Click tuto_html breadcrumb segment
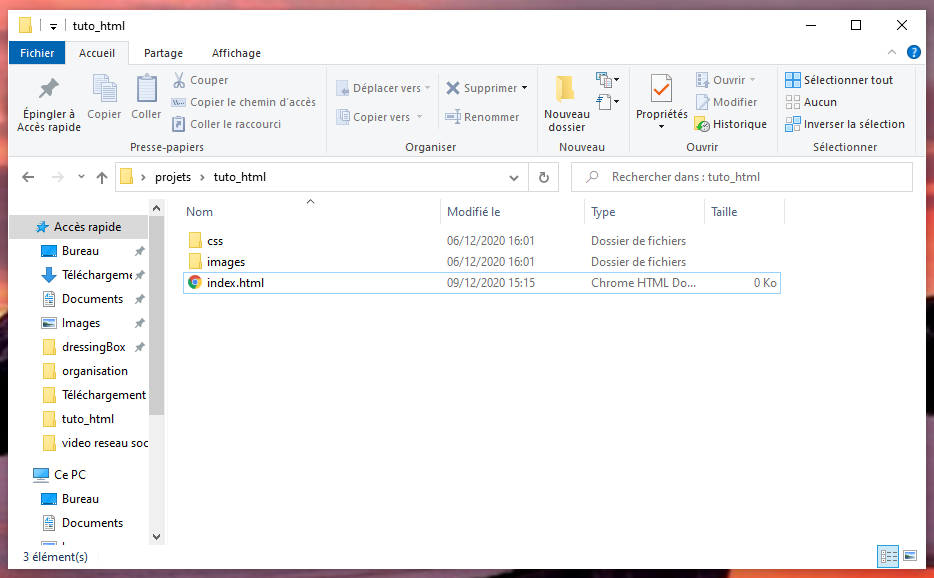The height and width of the screenshot is (578, 934). click(239, 177)
